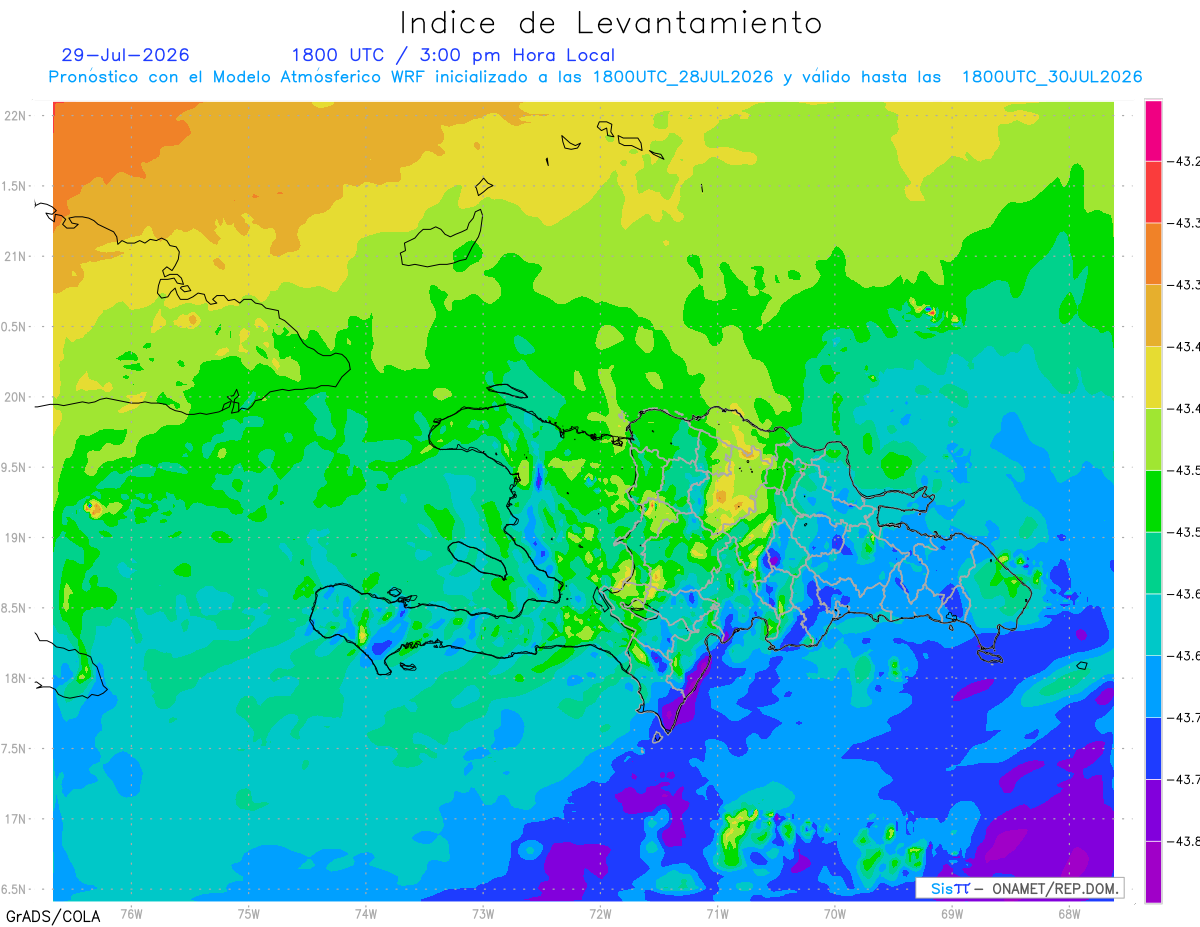Select the "29-Jul-2026" date label
Image resolution: width=1200 pixels, height=927 pixels.
click(125, 55)
